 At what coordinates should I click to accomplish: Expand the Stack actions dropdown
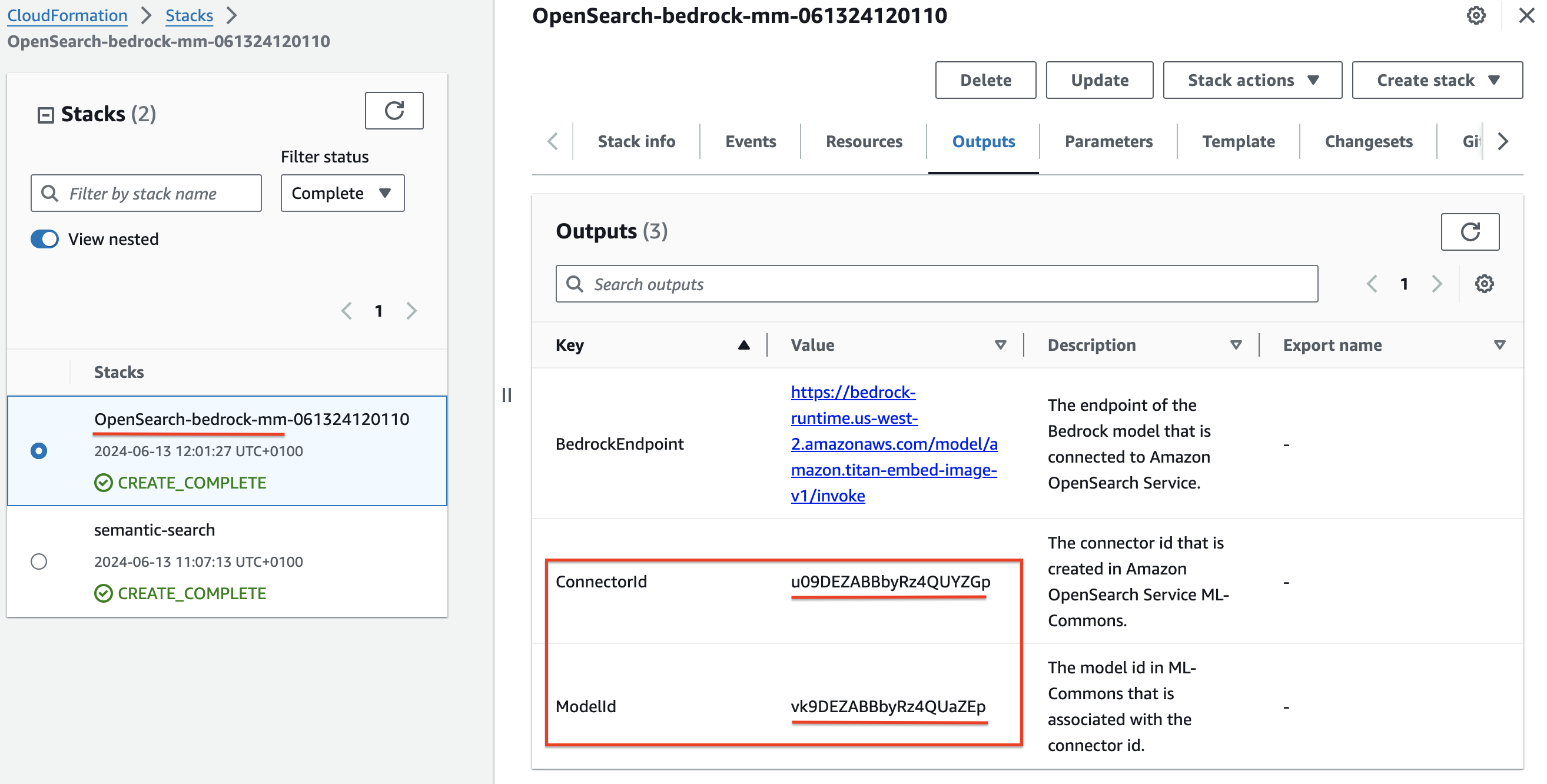click(1252, 81)
